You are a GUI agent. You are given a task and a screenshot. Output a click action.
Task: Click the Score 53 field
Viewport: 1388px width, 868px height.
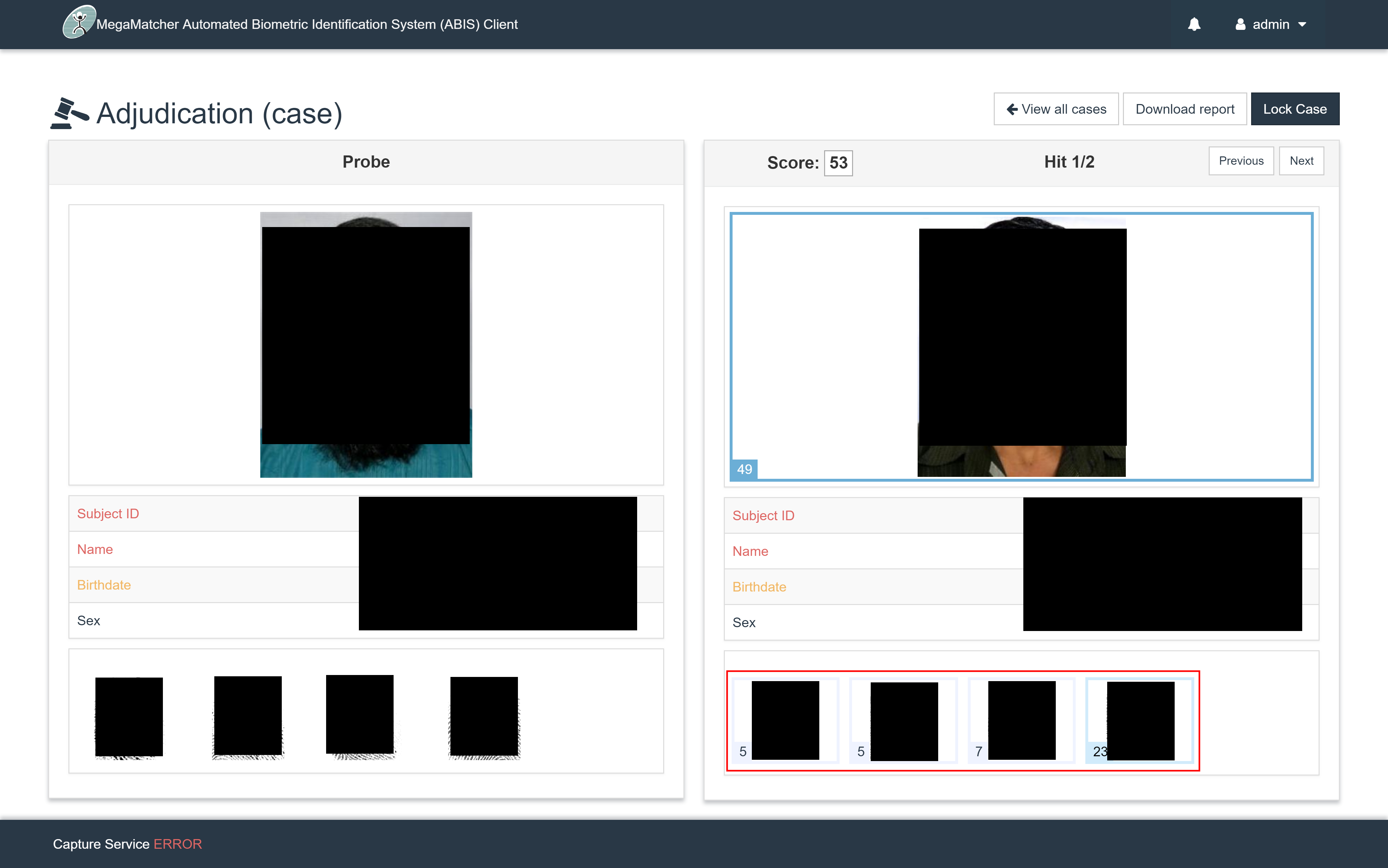838,163
